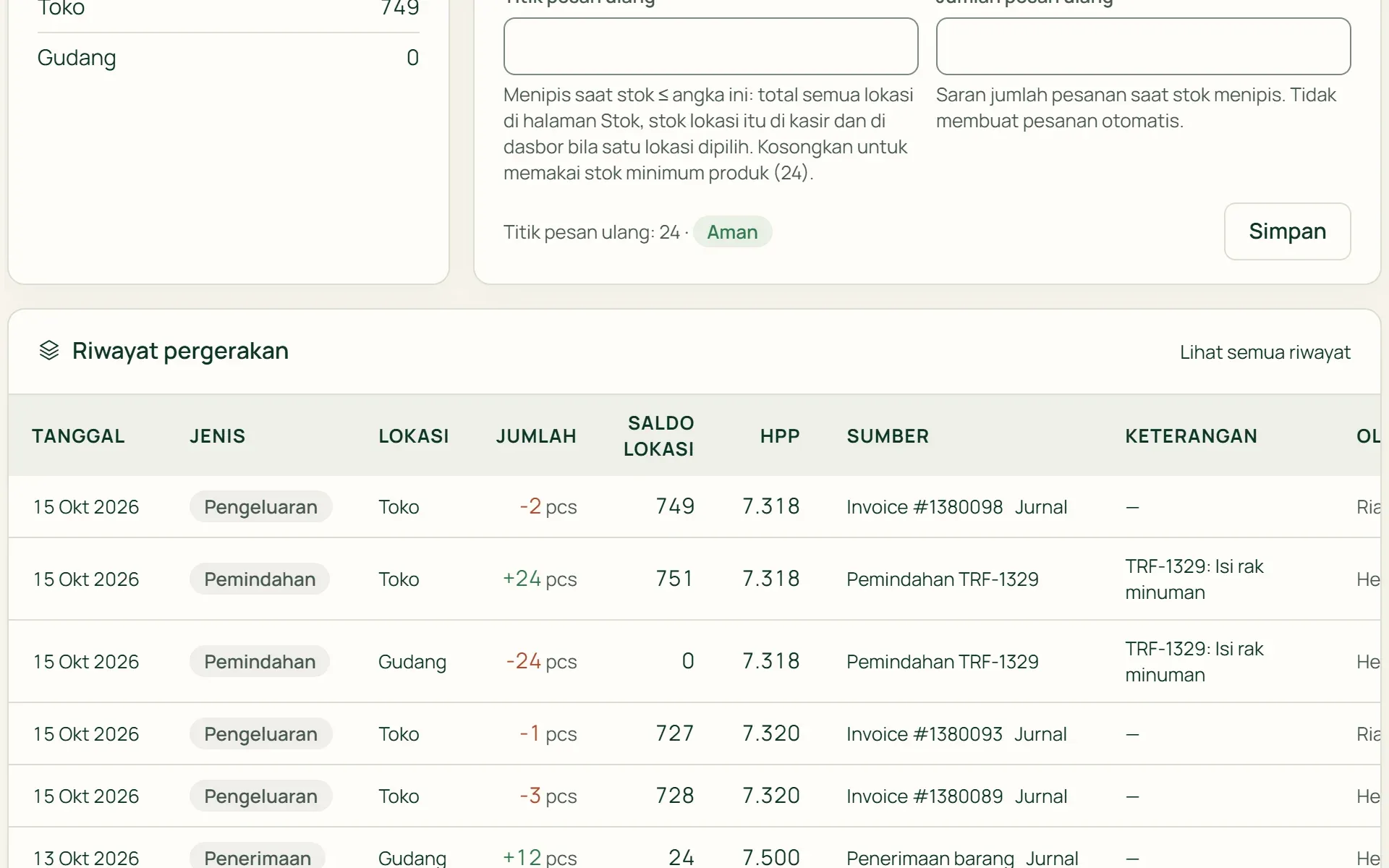Click the -24 pcs quantity cell
Screen dimensions: 1389x868
pyautogui.click(x=541, y=662)
